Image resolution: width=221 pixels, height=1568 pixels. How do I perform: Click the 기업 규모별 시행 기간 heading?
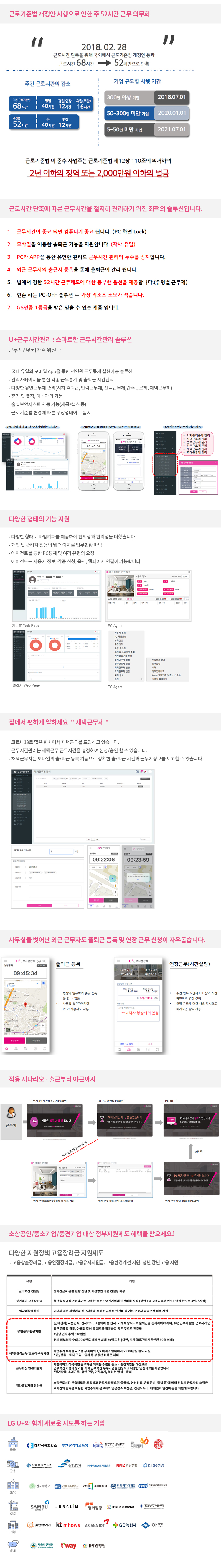click(x=137, y=81)
